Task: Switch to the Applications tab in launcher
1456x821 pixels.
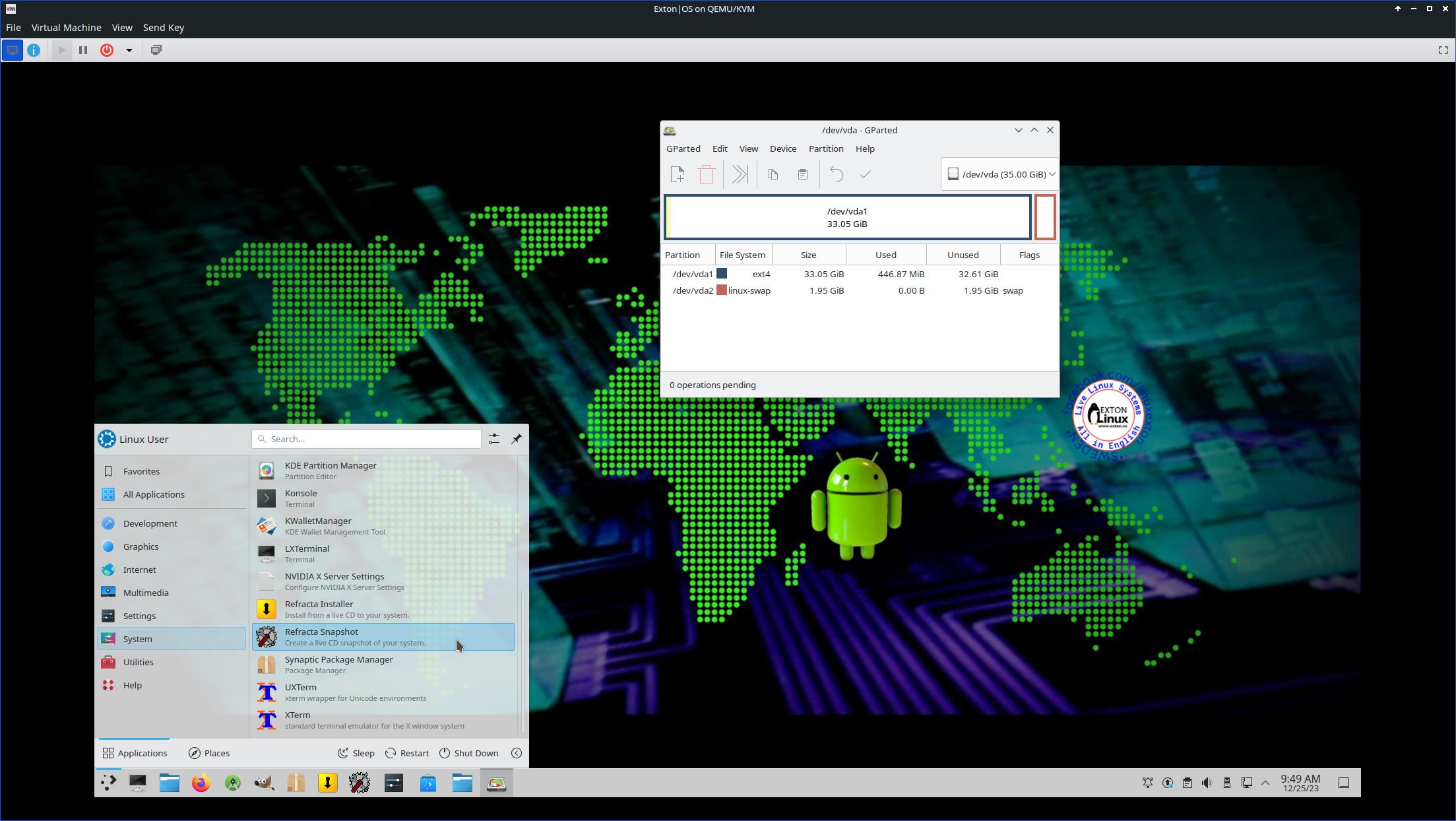Action: tap(135, 753)
